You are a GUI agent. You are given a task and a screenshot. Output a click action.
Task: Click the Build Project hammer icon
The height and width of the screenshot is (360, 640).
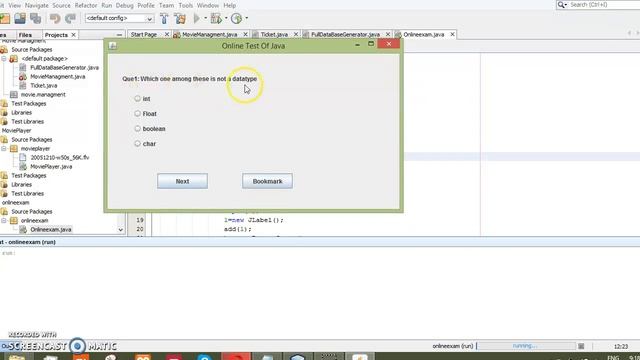coord(164,18)
